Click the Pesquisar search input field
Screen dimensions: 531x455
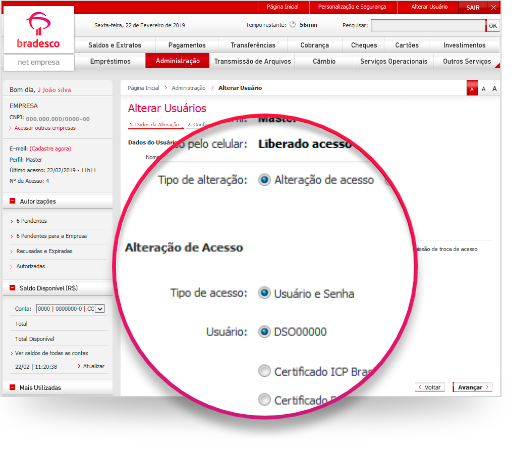(x=428, y=25)
